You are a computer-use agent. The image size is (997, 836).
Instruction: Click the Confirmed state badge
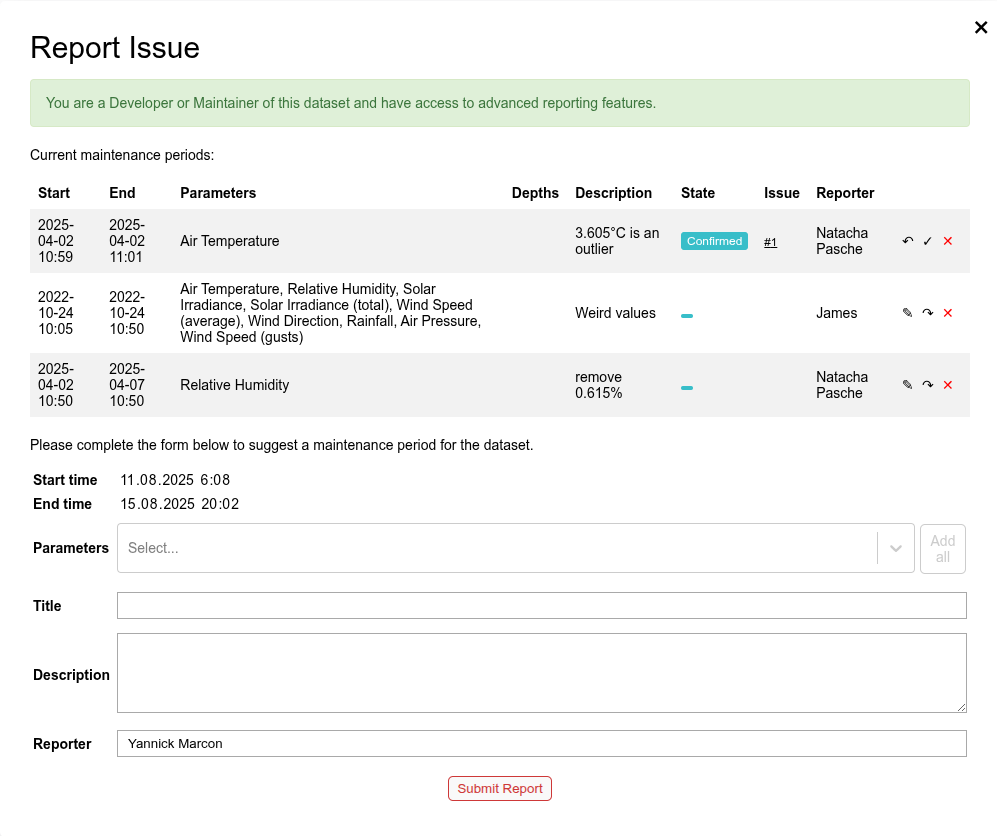(x=714, y=241)
